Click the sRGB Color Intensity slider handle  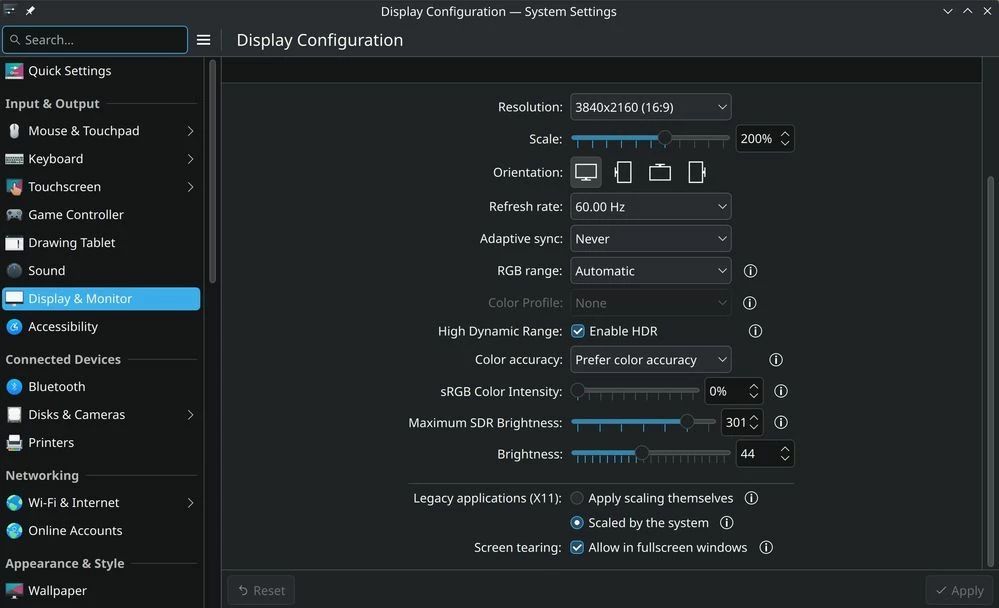point(577,390)
